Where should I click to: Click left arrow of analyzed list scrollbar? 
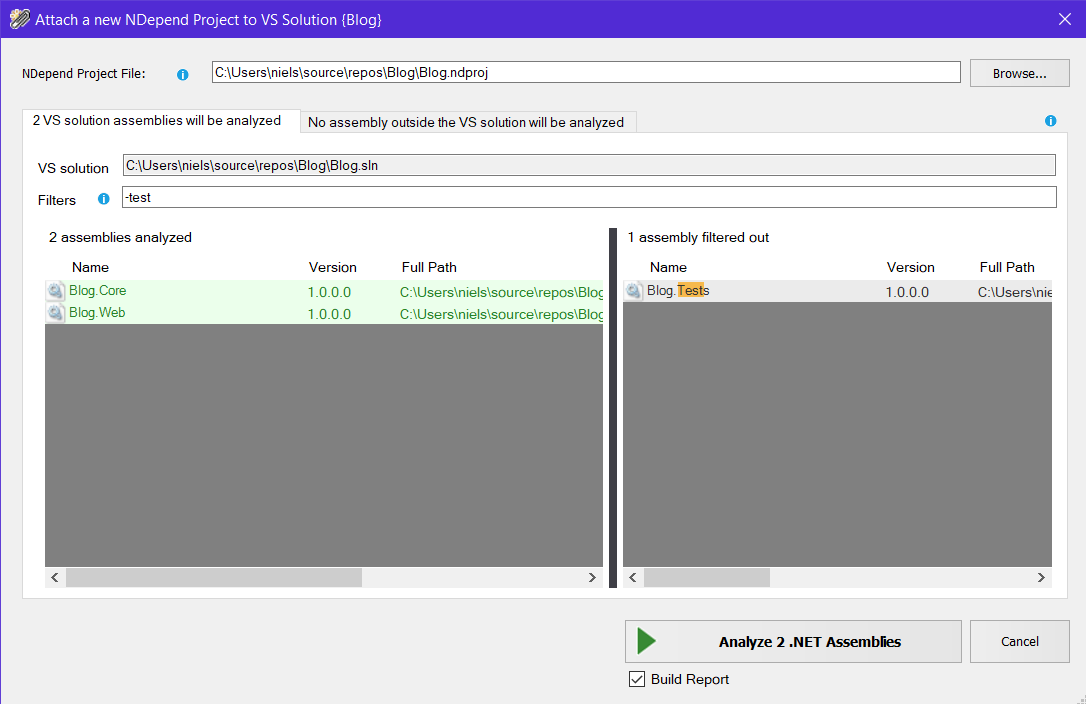55,577
